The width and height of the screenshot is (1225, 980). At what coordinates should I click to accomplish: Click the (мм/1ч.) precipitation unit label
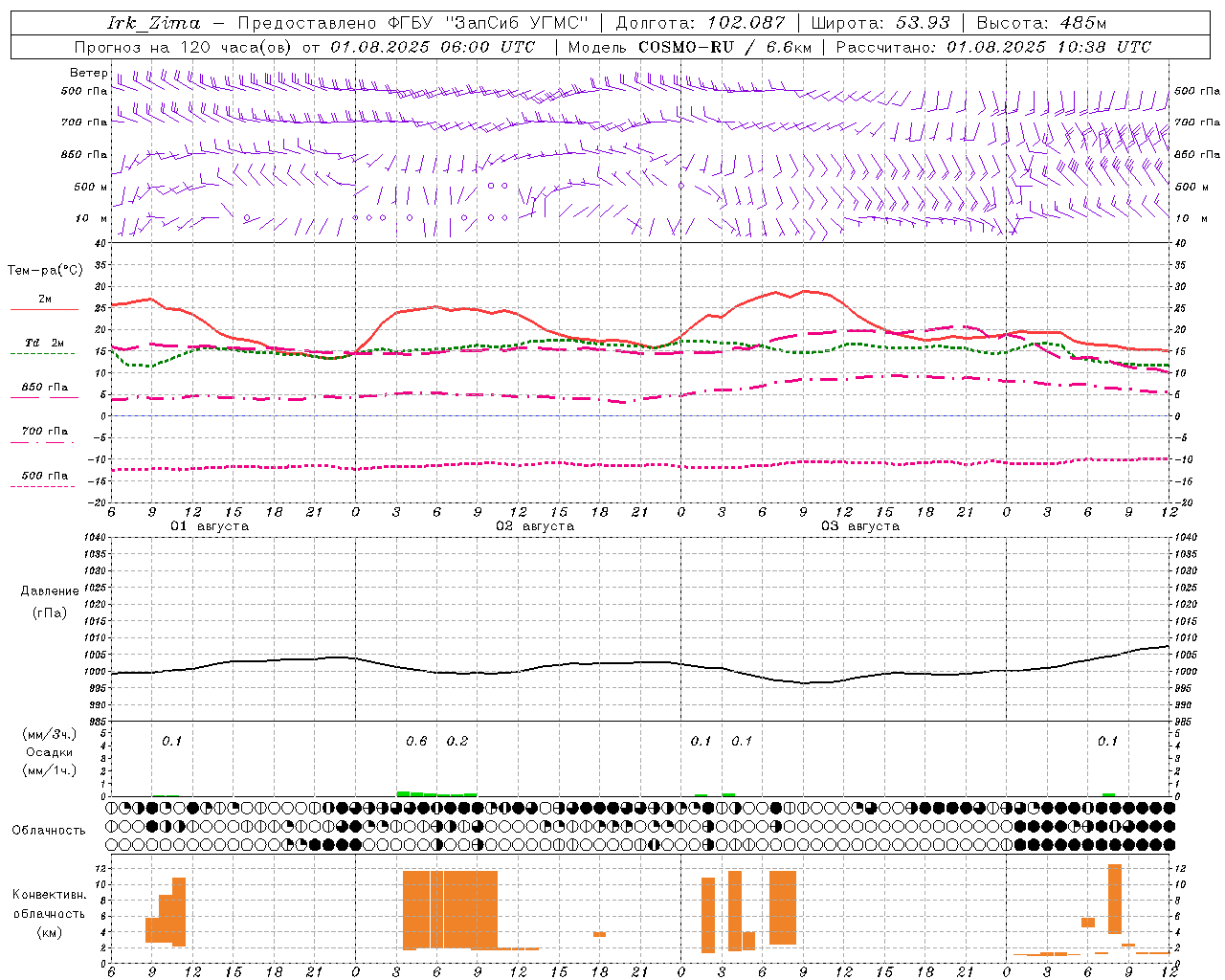(50, 770)
